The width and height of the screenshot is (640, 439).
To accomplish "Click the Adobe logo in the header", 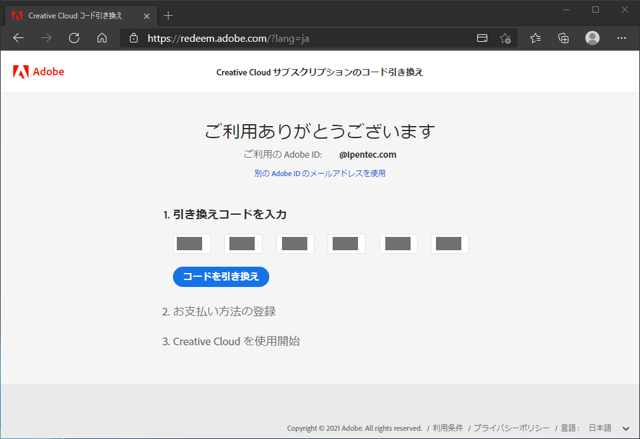I will [x=39, y=72].
